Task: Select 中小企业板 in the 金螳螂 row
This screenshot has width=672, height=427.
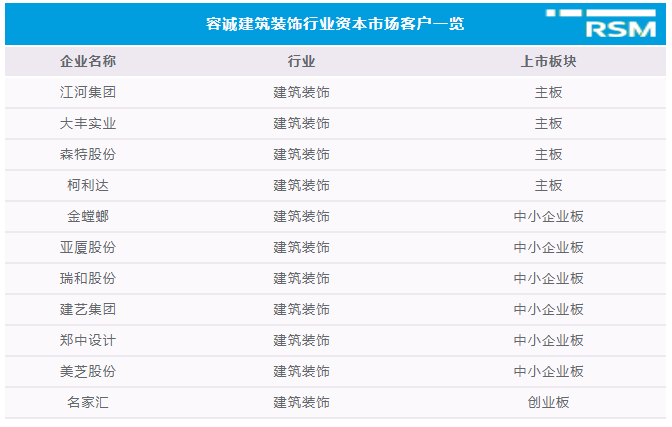Action: coord(548,216)
